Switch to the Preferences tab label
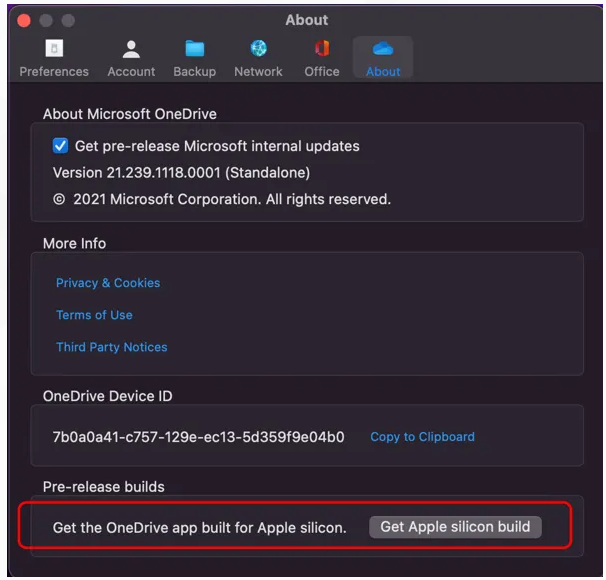Image resolution: width=606 pixels, height=580 pixels. (54, 71)
